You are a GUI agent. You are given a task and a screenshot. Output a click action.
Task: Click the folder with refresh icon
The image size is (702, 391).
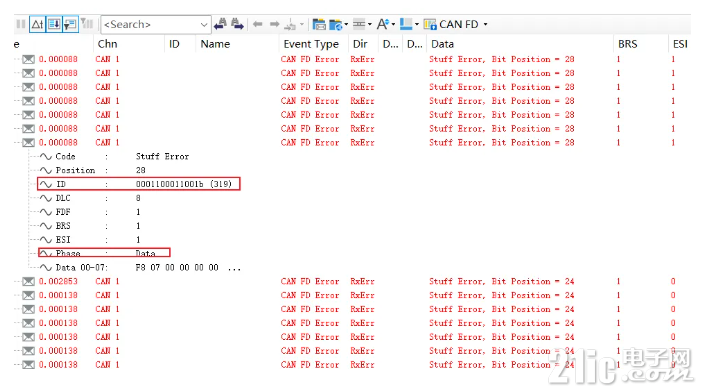point(335,25)
